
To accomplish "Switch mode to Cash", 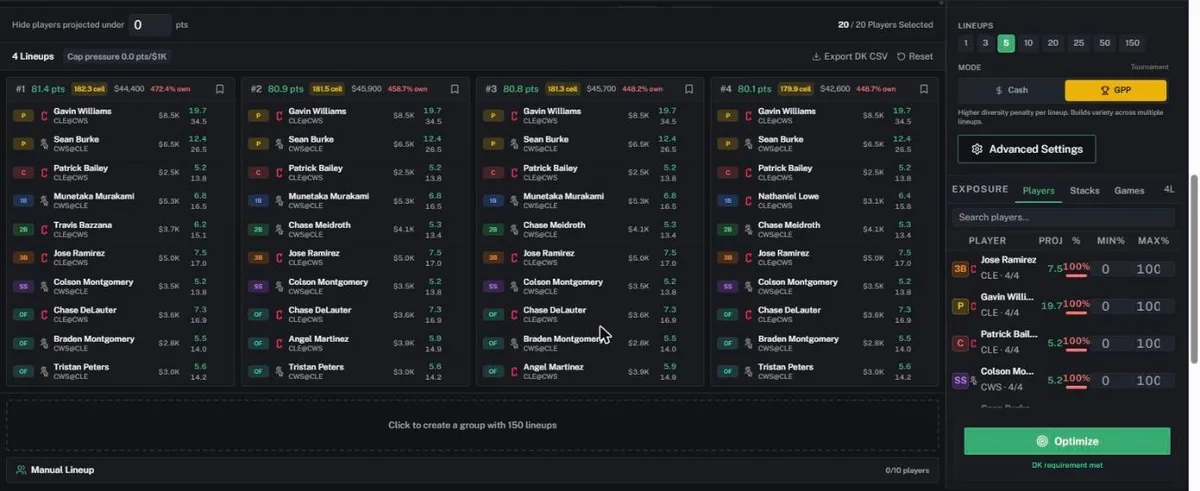I will click(1011, 90).
